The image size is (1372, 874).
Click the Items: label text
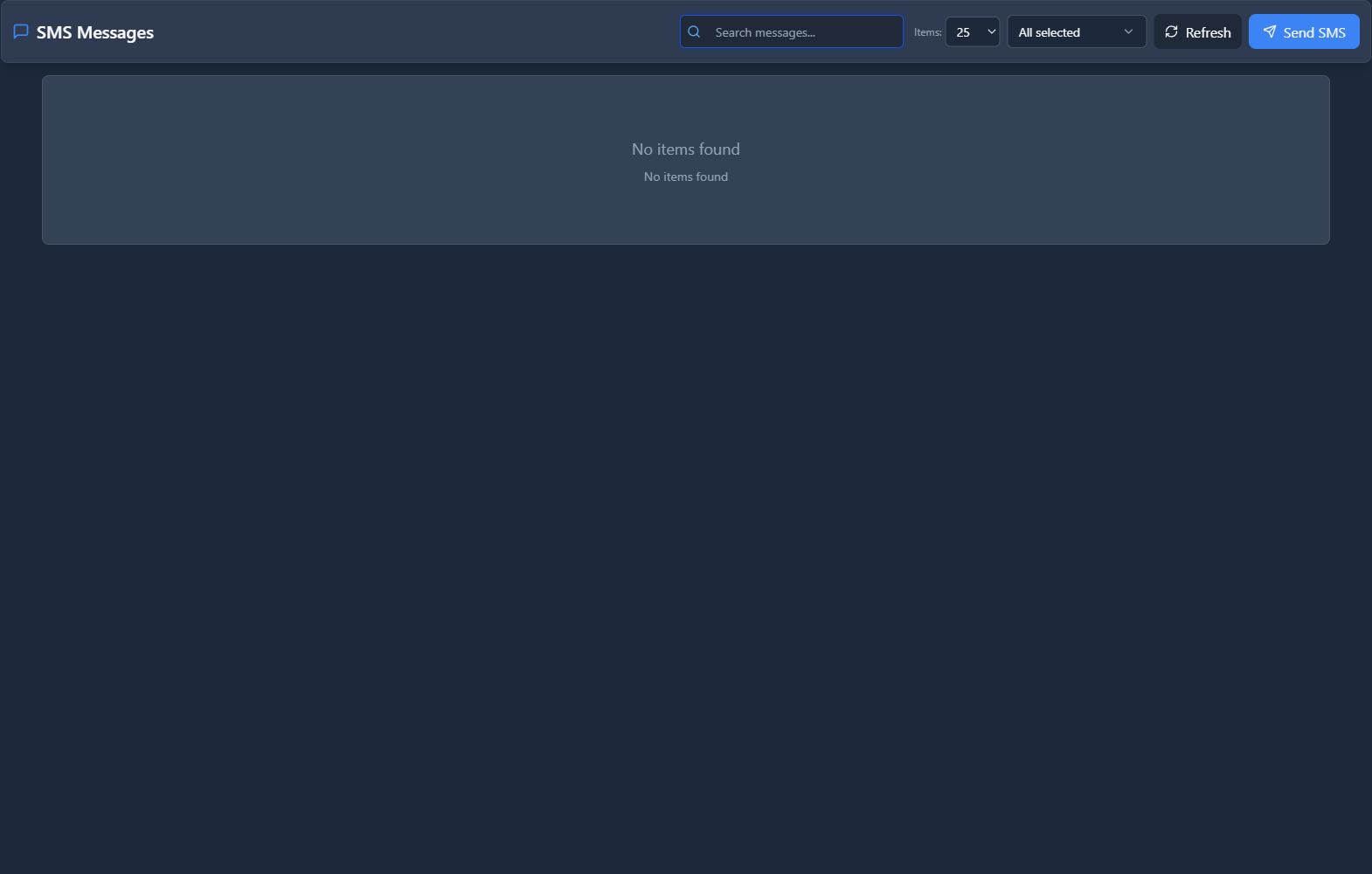pos(927,32)
